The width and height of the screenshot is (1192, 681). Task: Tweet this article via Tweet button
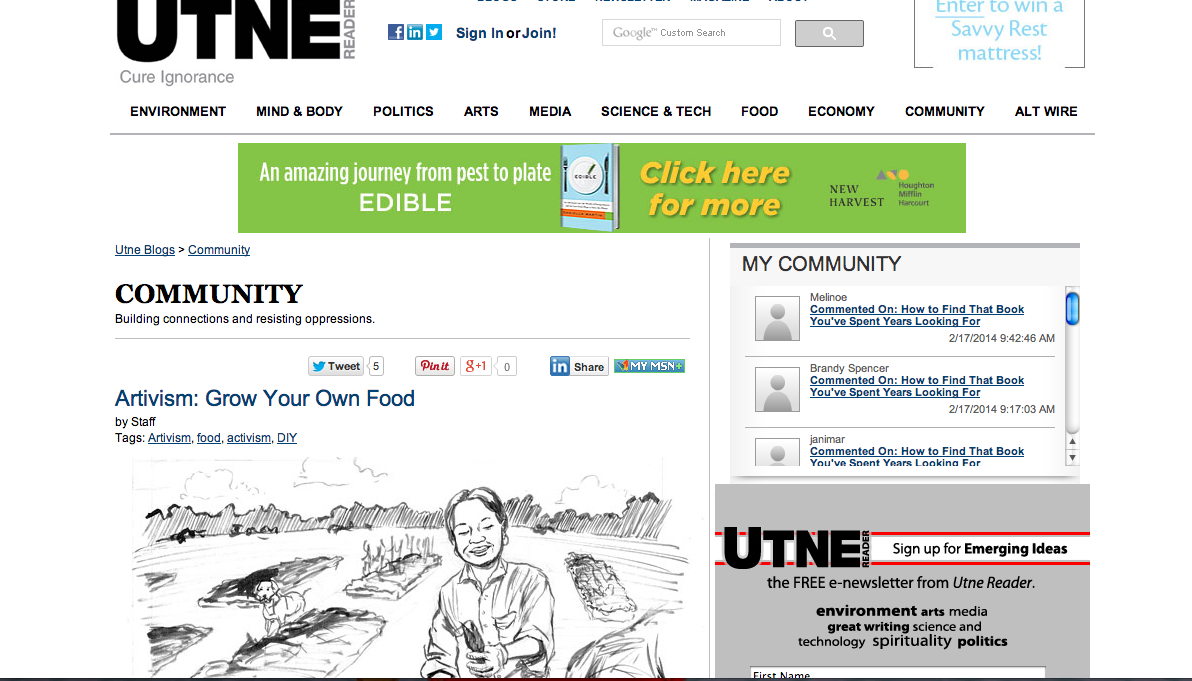point(335,366)
